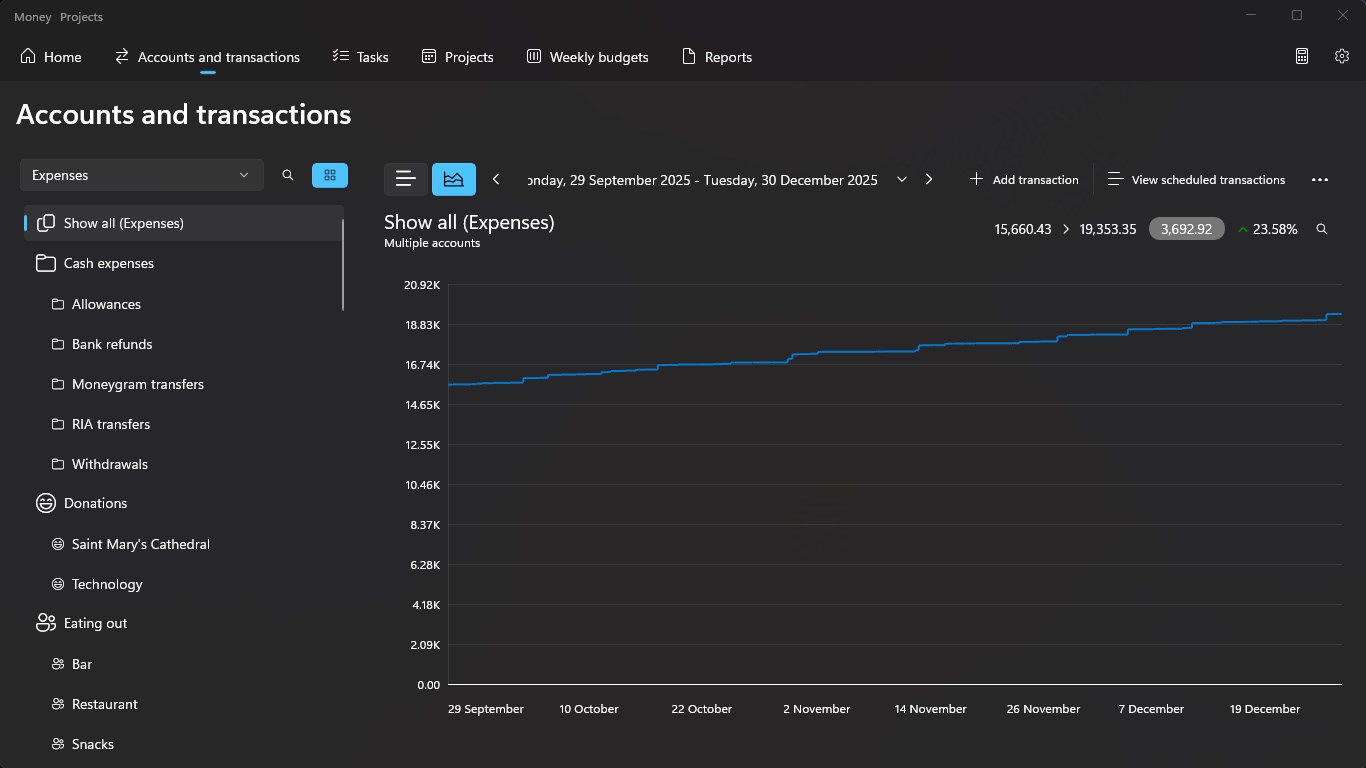Open the settings gear icon
The image size is (1366, 768).
[x=1342, y=57]
